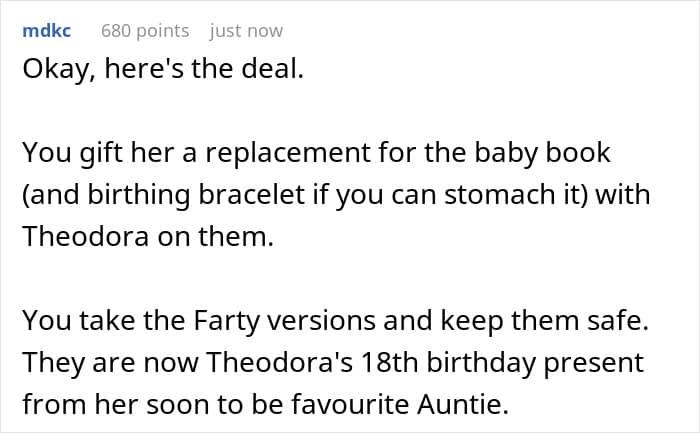The width and height of the screenshot is (700, 433).
Task: Click the phrase 'baby book'
Action: click(x=554, y=157)
